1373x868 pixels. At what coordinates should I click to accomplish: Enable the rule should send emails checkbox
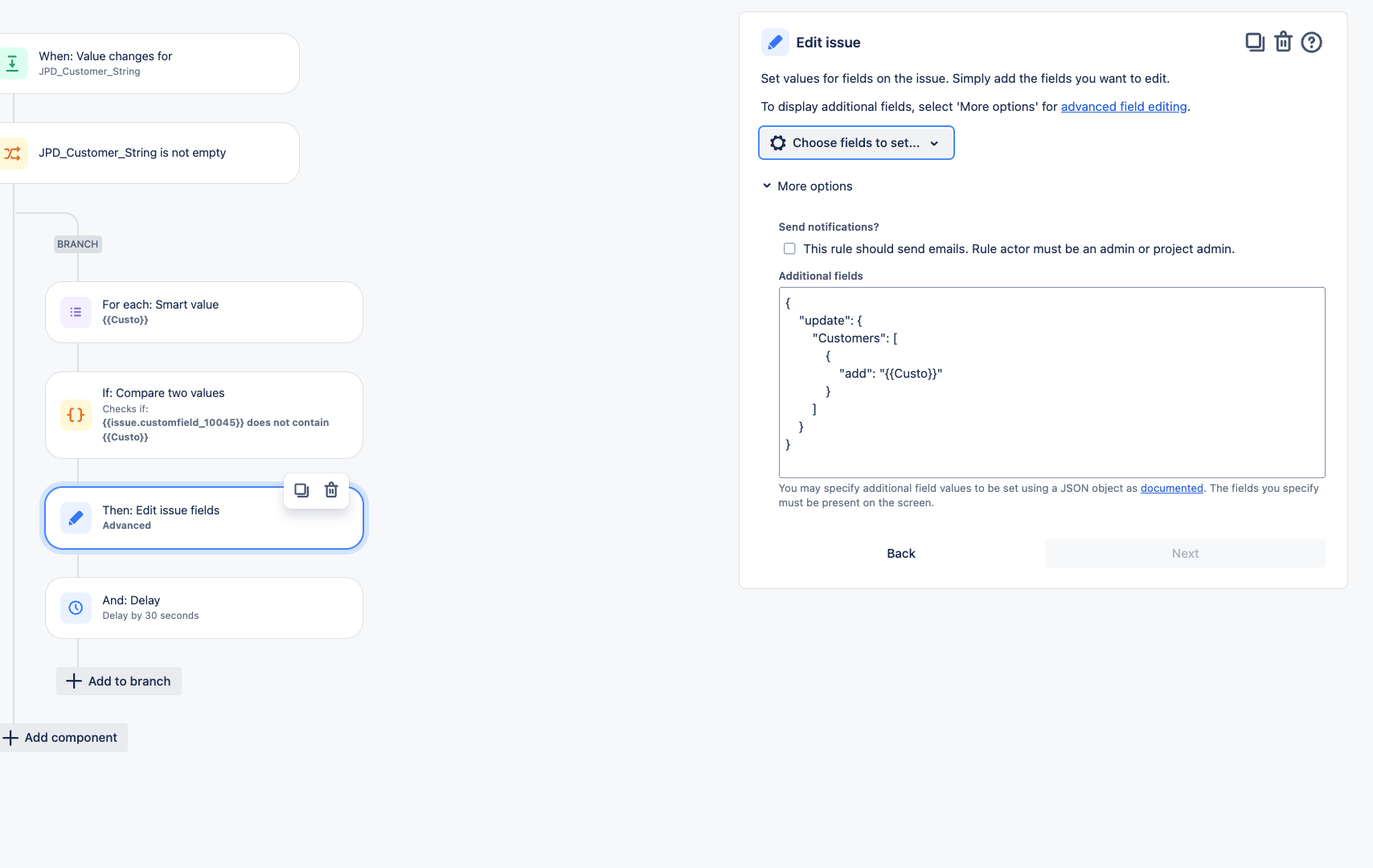pyautogui.click(x=789, y=248)
